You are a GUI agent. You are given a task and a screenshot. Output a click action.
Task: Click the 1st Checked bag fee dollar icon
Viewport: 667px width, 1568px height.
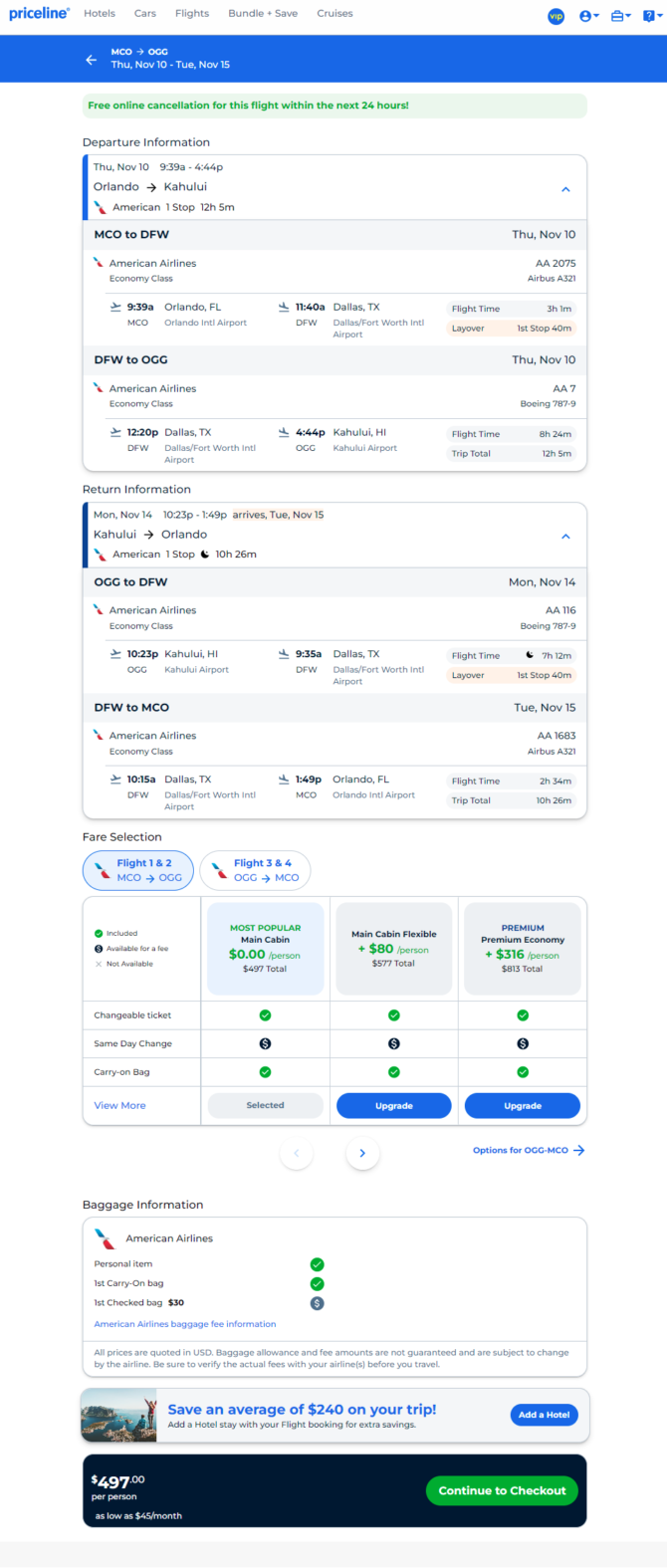[x=317, y=1302]
